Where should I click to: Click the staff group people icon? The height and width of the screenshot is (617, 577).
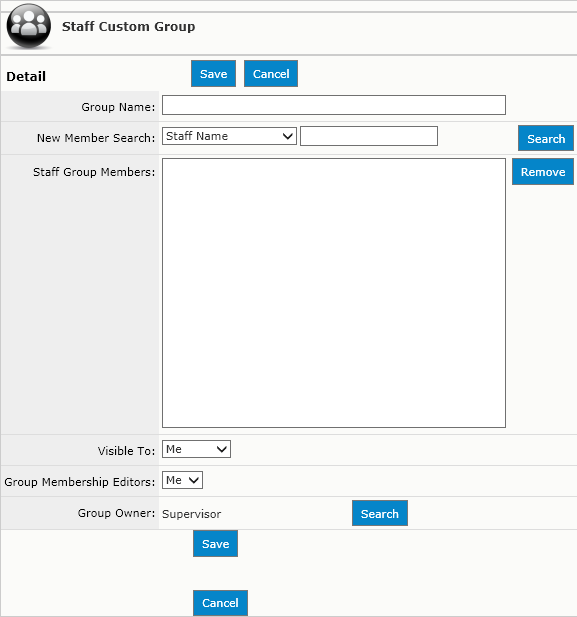pyautogui.click(x=29, y=26)
